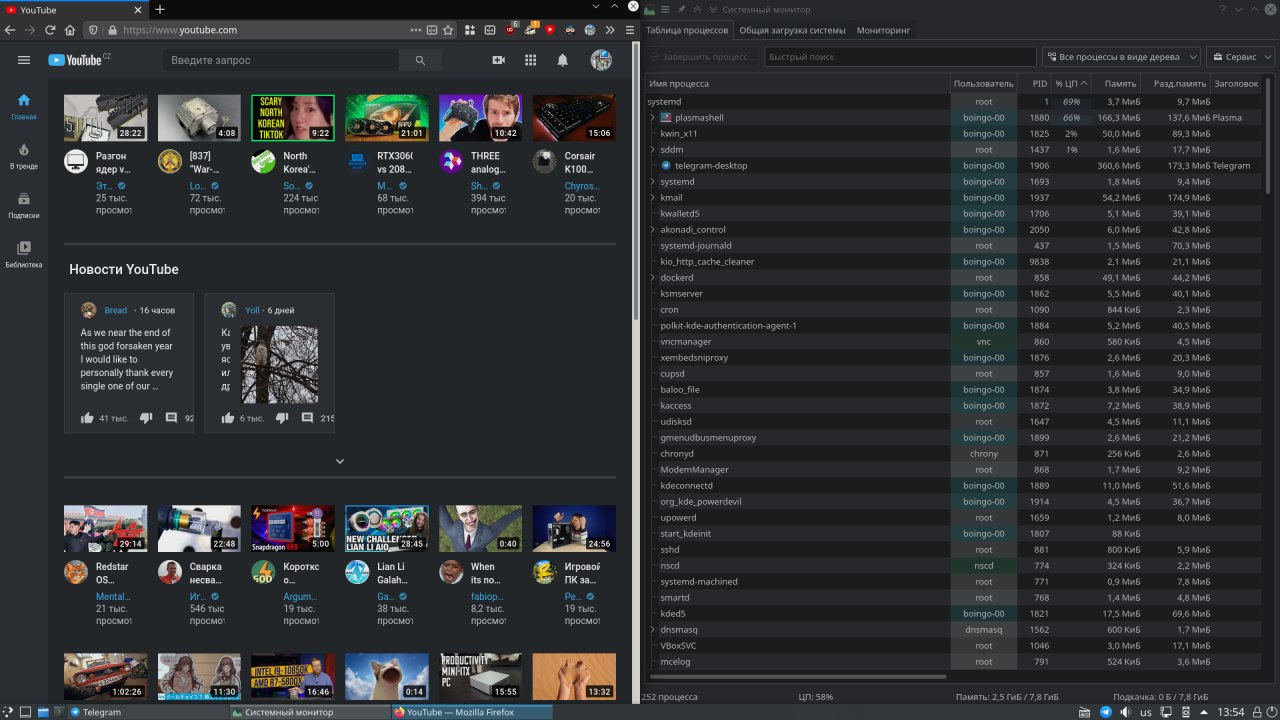This screenshot has width=1280, height=720.
Task: Open the Redstar OS video title
Action: [112, 573]
